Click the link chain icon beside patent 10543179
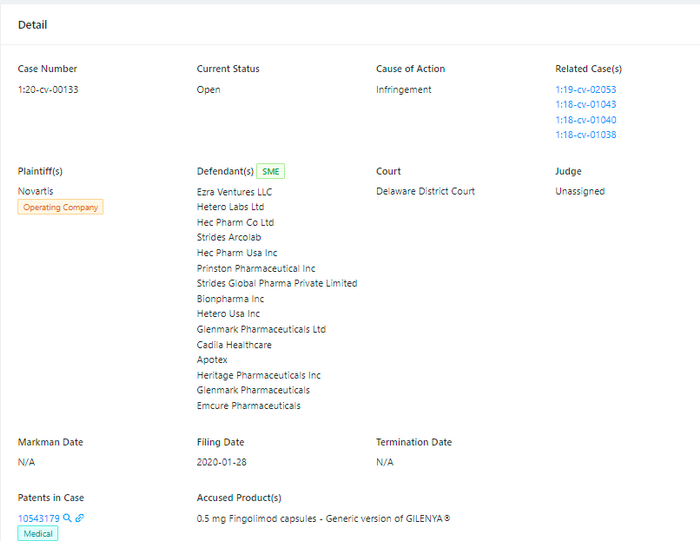The height and width of the screenshot is (541, 700). 79,518
